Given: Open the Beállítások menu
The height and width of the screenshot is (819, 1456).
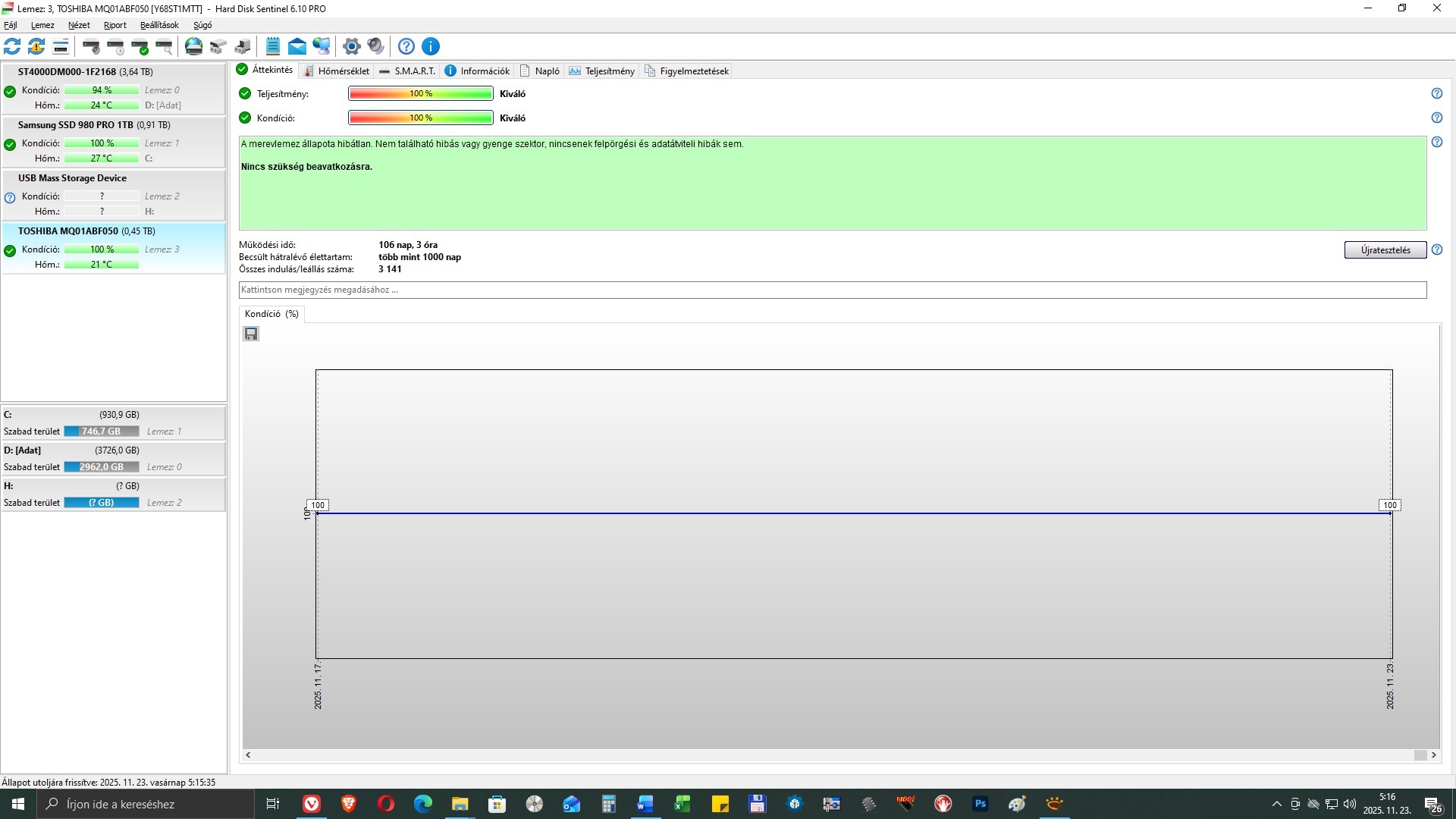Looking at the screenshot, I should pyautogui.click(x=159, y=25).
